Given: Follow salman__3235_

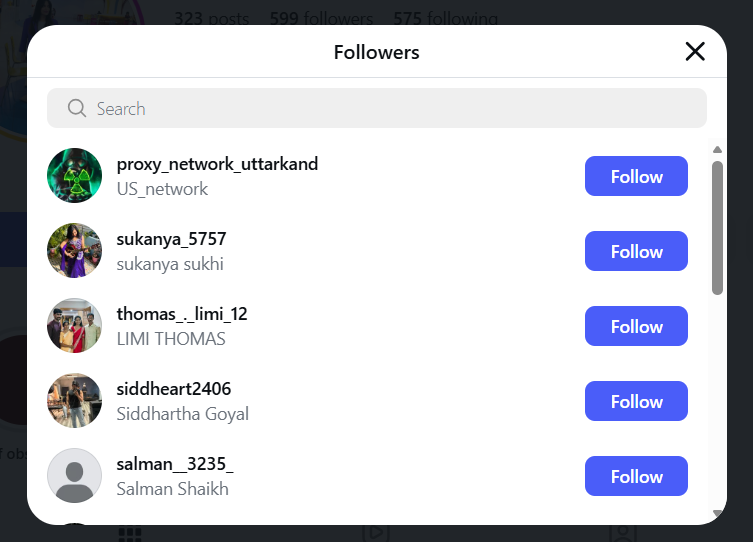Looking at the screenshot, I should (x=636, y=476).
